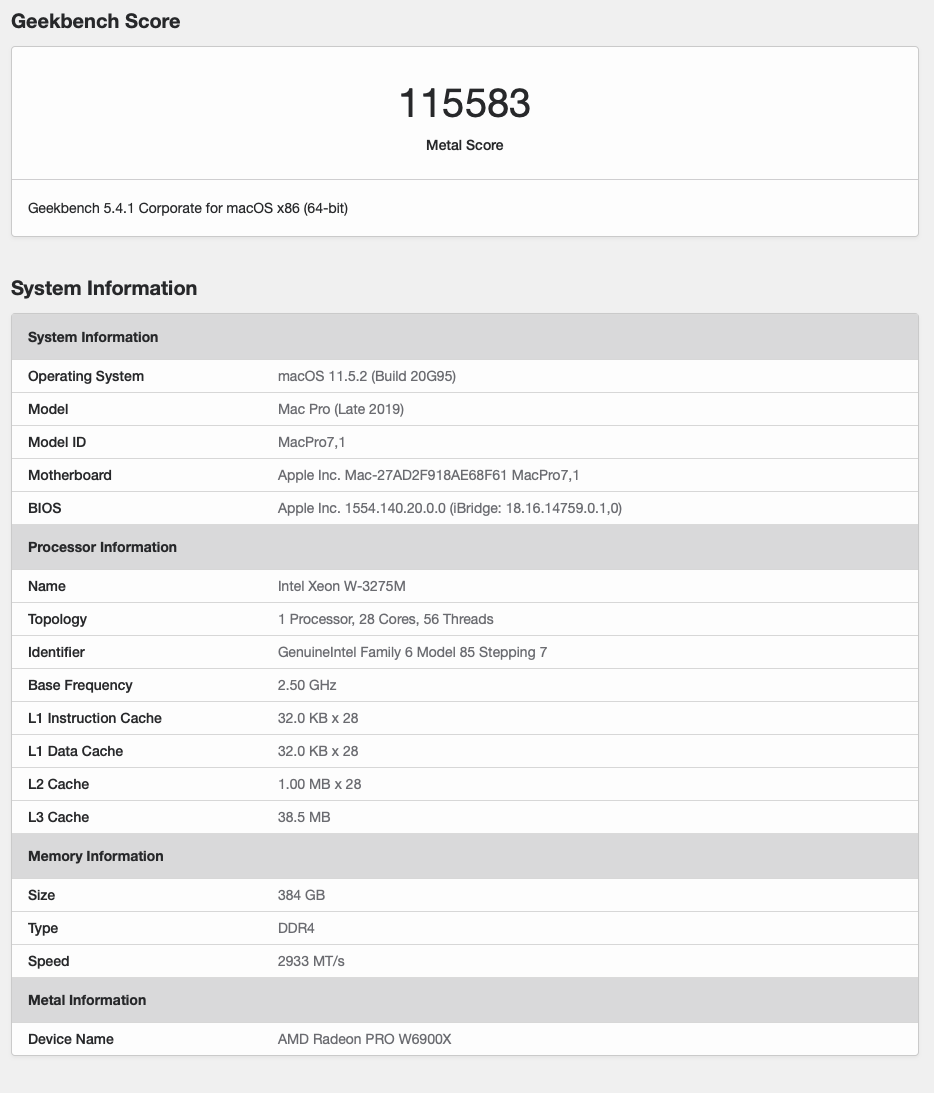Click the processor Name label
Image resolution: width=934 pixels, height=1093 pixels.
47,586
